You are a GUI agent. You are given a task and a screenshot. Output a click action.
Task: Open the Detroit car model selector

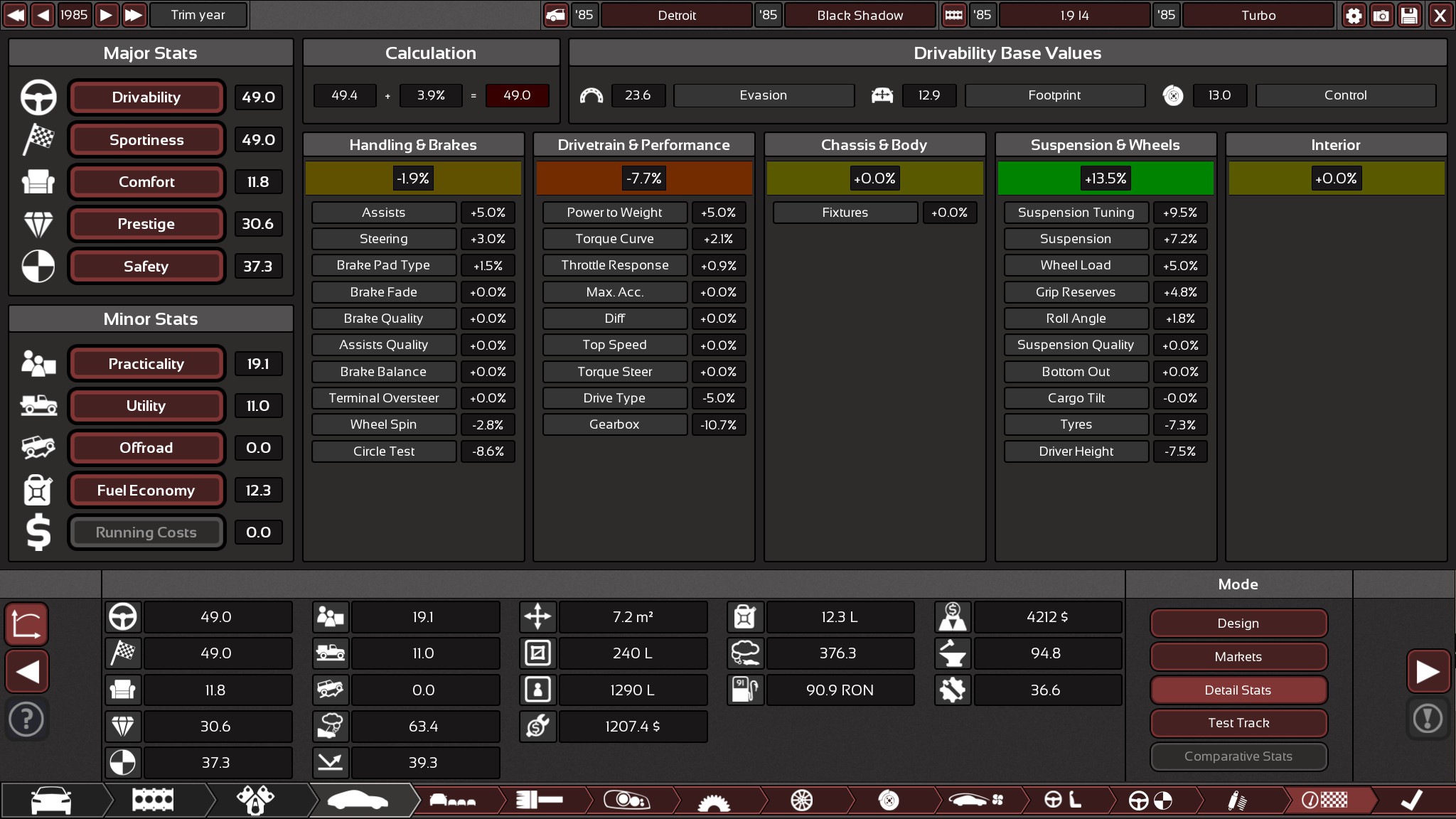click(676, 15)
